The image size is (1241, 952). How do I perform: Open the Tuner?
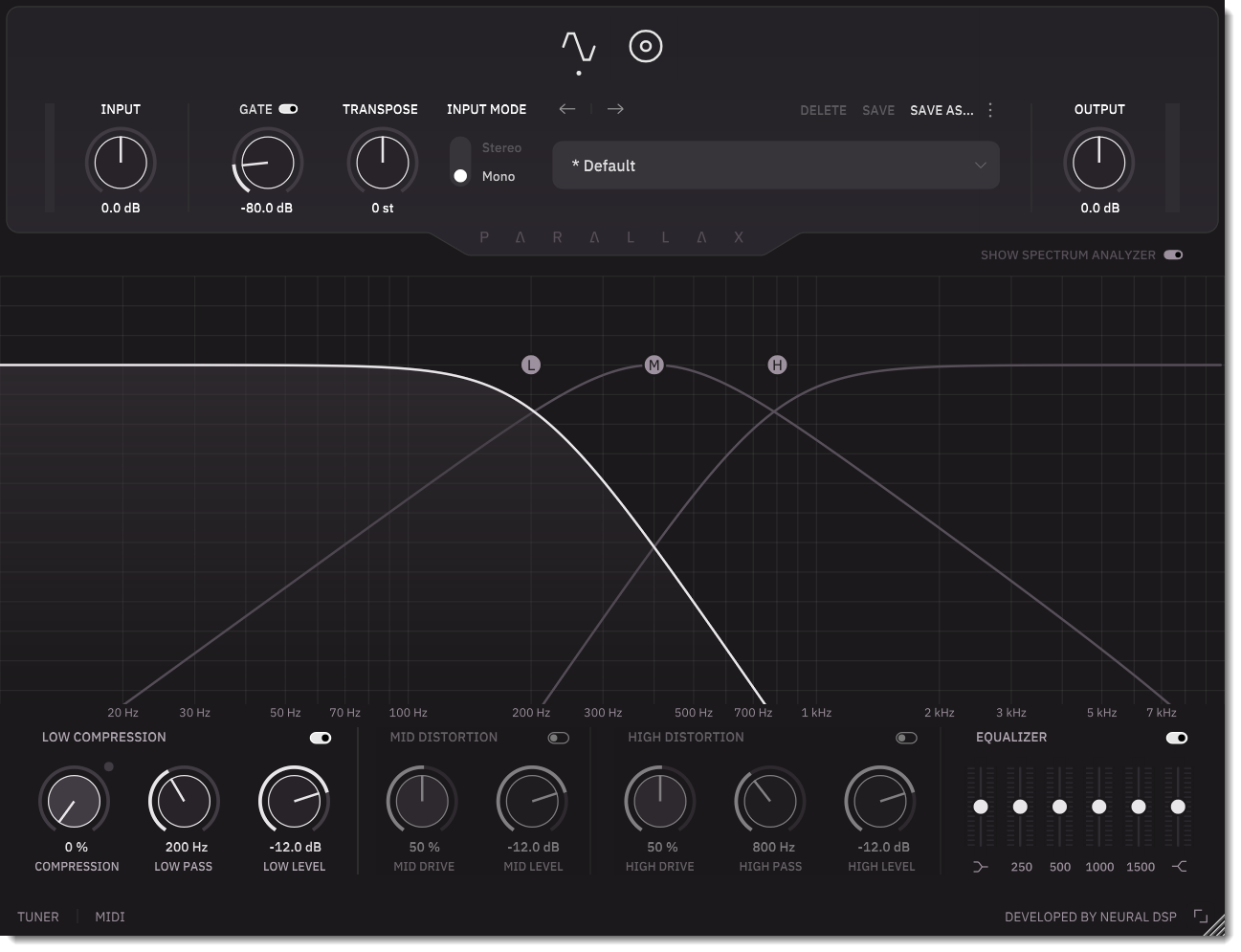(38, 917)
